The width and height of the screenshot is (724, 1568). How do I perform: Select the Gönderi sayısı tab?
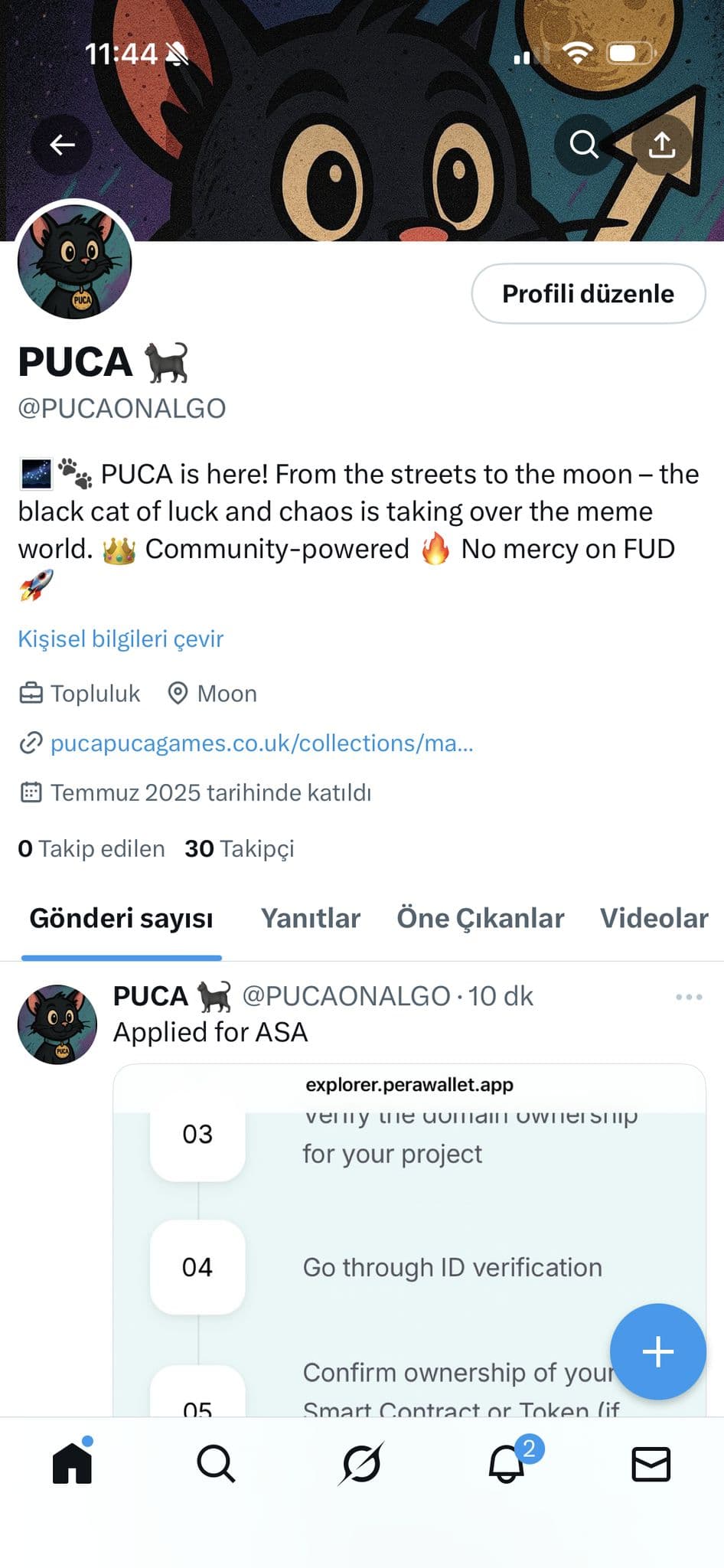[x=121, y=918]
